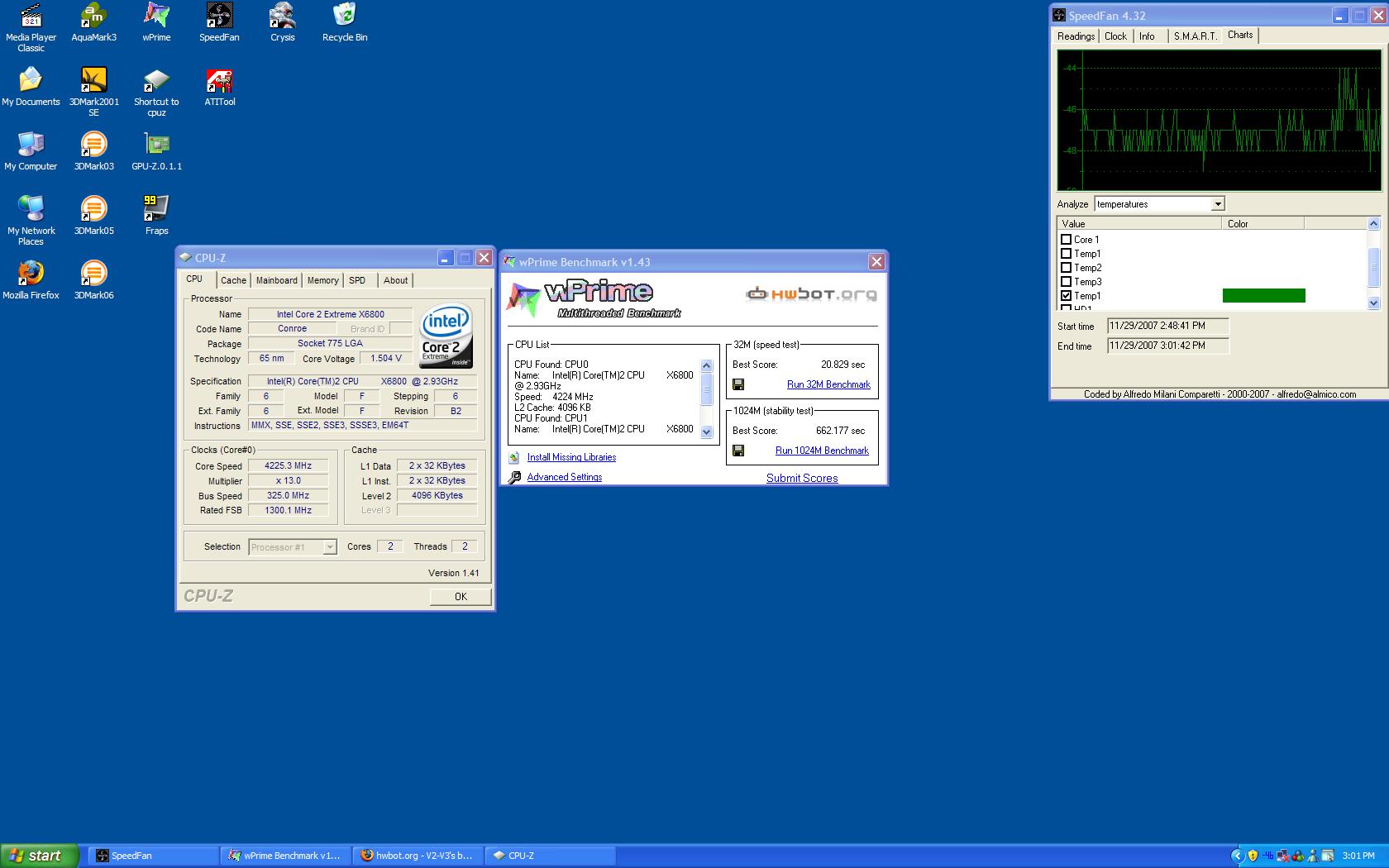Click the Start time field in SpeedFan
This screenshot has width=1389, height=868.
click(1168, 327)
